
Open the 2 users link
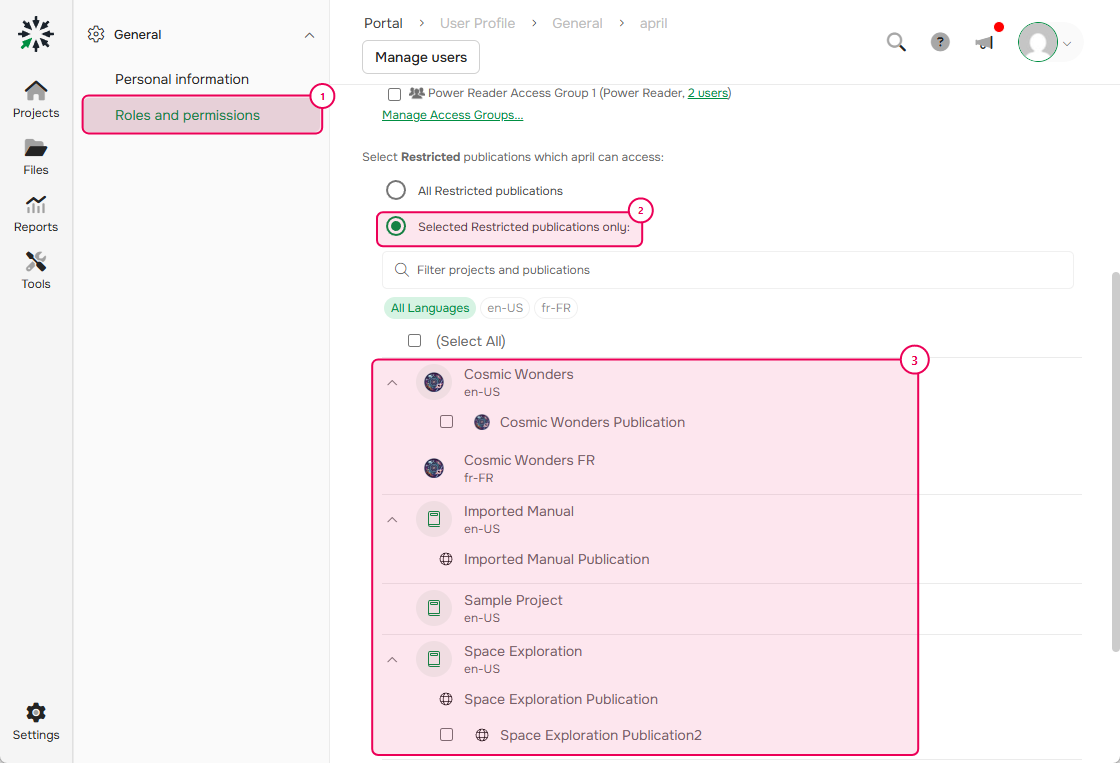tap(708, 93)
